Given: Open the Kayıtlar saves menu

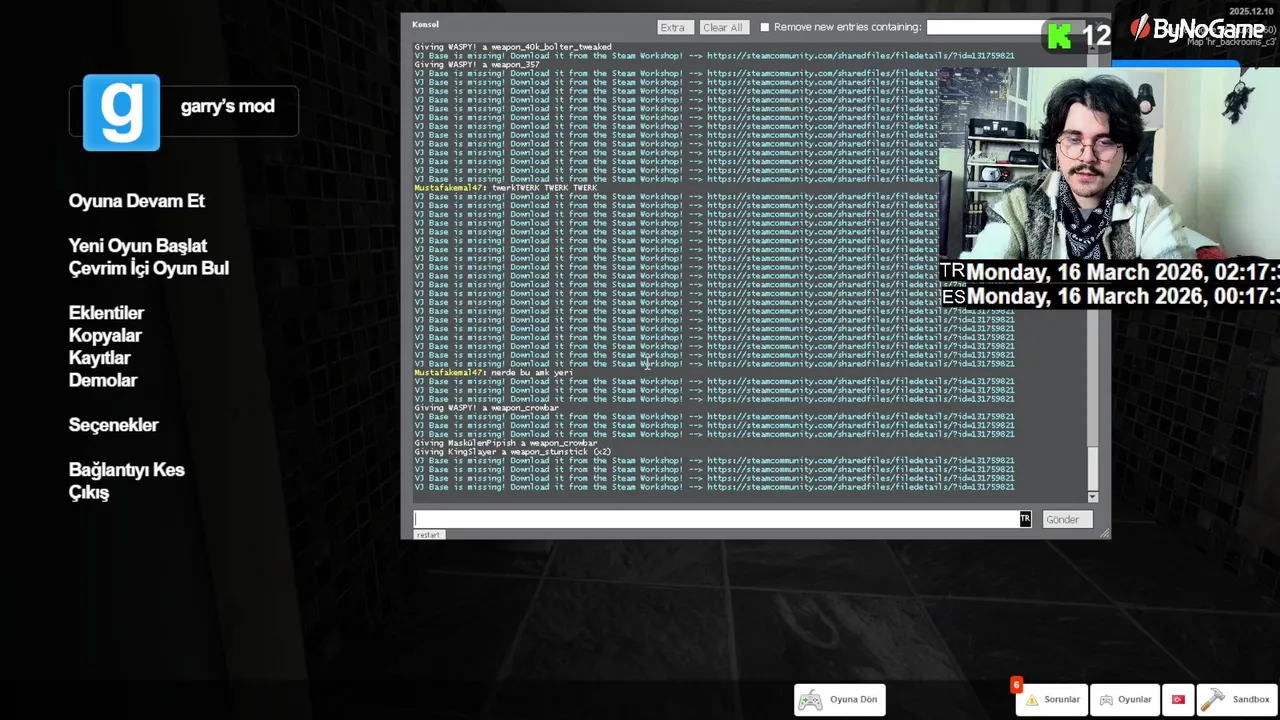Looking at the screenshot, I should click(99, 358).
